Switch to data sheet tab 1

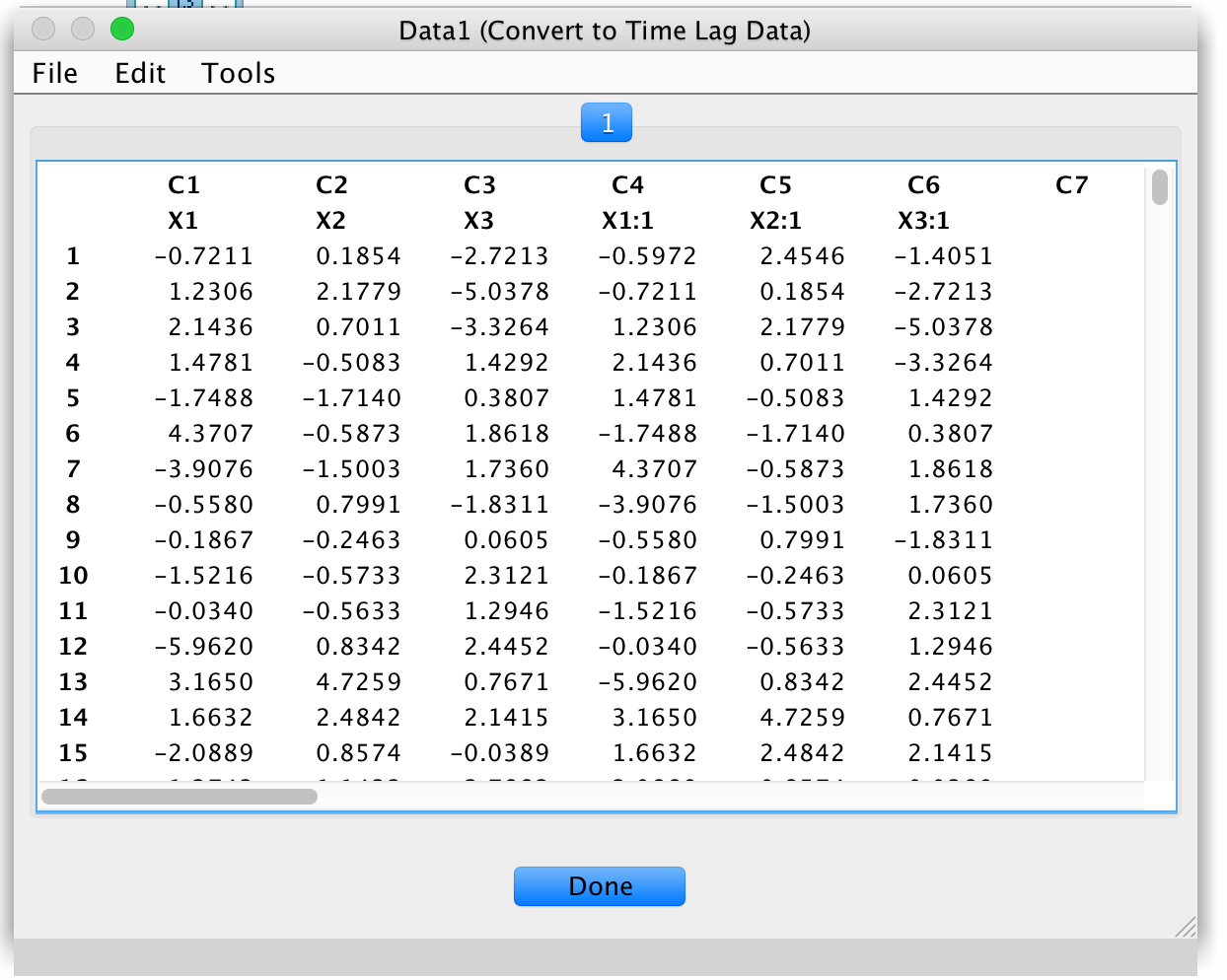coord(606,121)
